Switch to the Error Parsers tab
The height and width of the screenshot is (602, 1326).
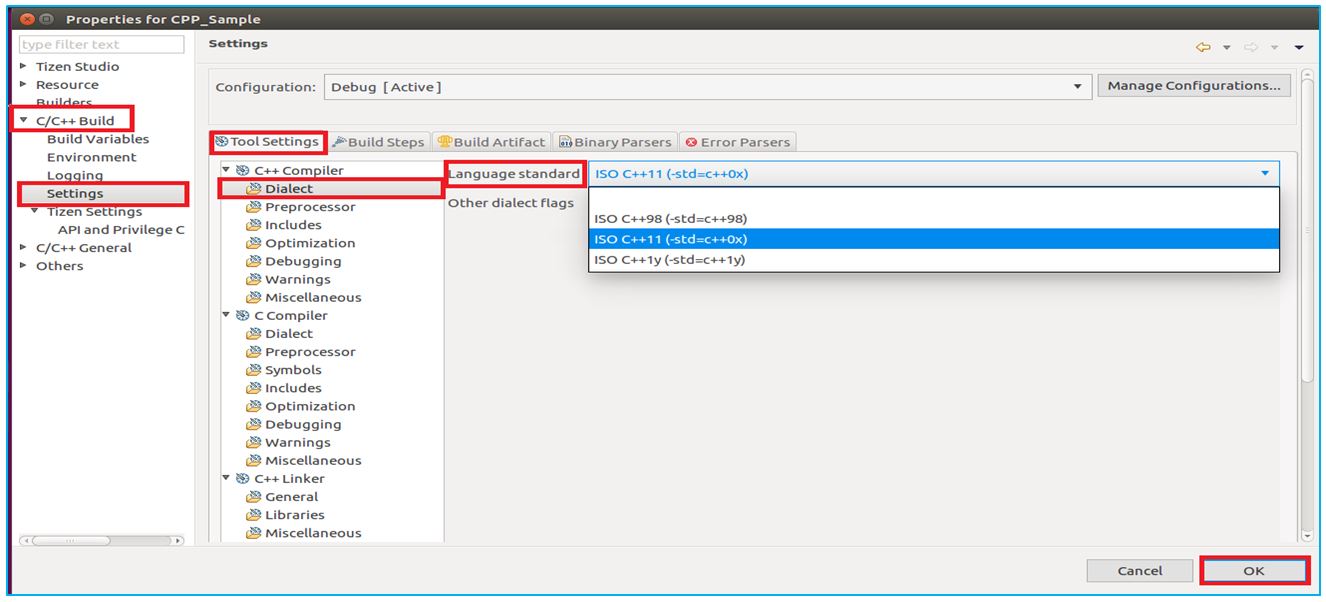(x=737, y=142)
